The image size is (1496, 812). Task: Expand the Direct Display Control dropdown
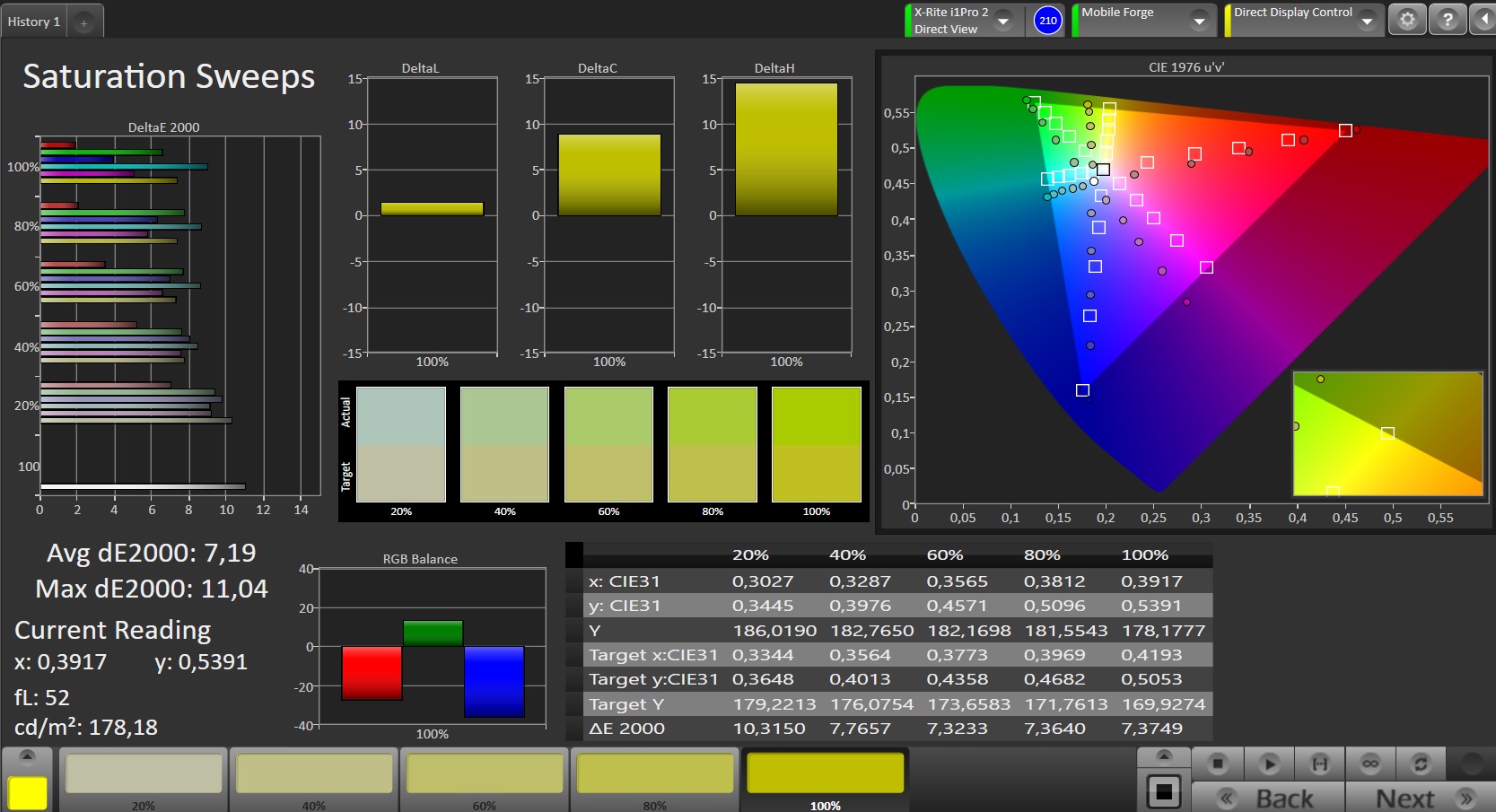[x=1367, y=21]
